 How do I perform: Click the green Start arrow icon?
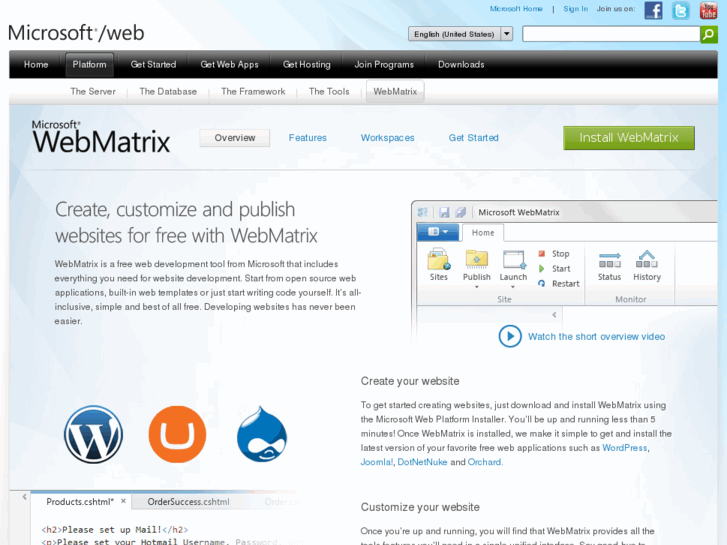(x=542, y=269)
